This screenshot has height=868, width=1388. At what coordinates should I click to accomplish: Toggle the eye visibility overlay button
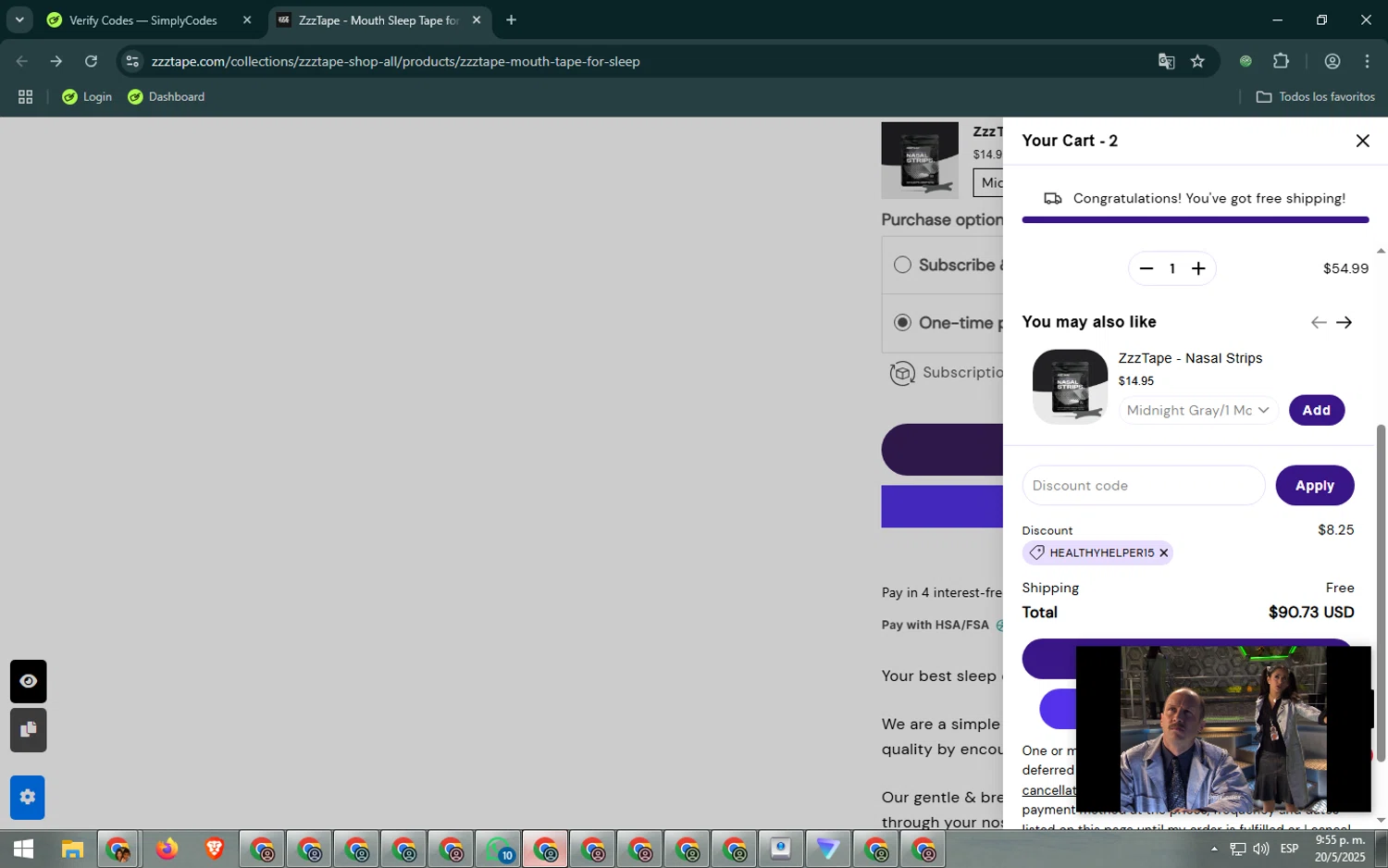[28, 681]
